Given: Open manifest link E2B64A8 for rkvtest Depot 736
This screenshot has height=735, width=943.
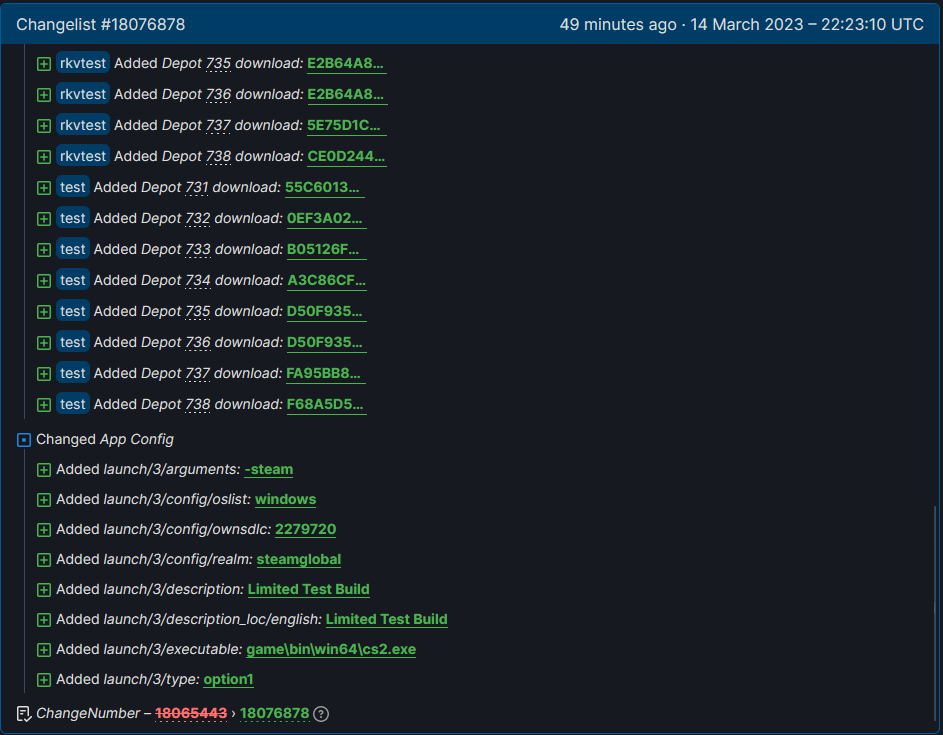Looking at the screenshot, I should click(346, 95).
